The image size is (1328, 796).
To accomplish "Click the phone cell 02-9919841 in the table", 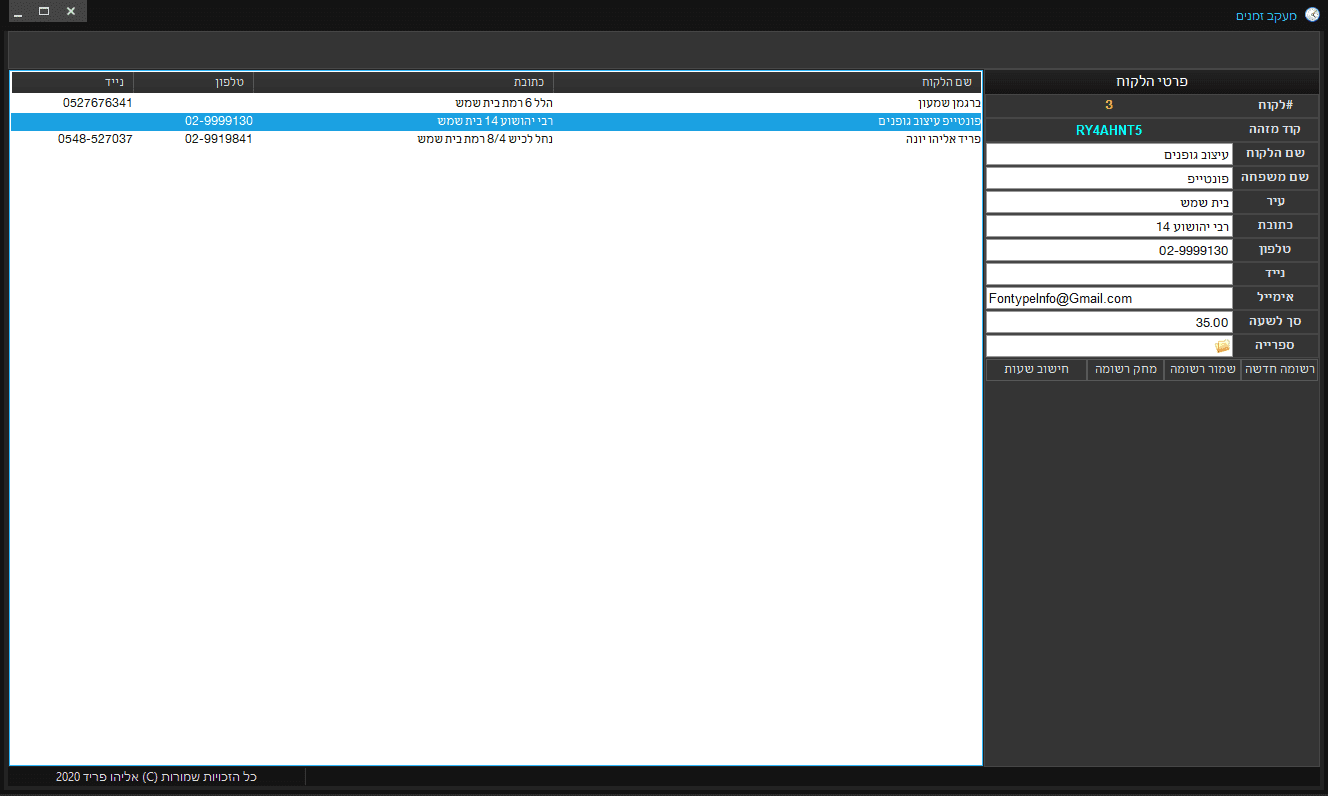I will pyautogui.click(x=219, y=139).
